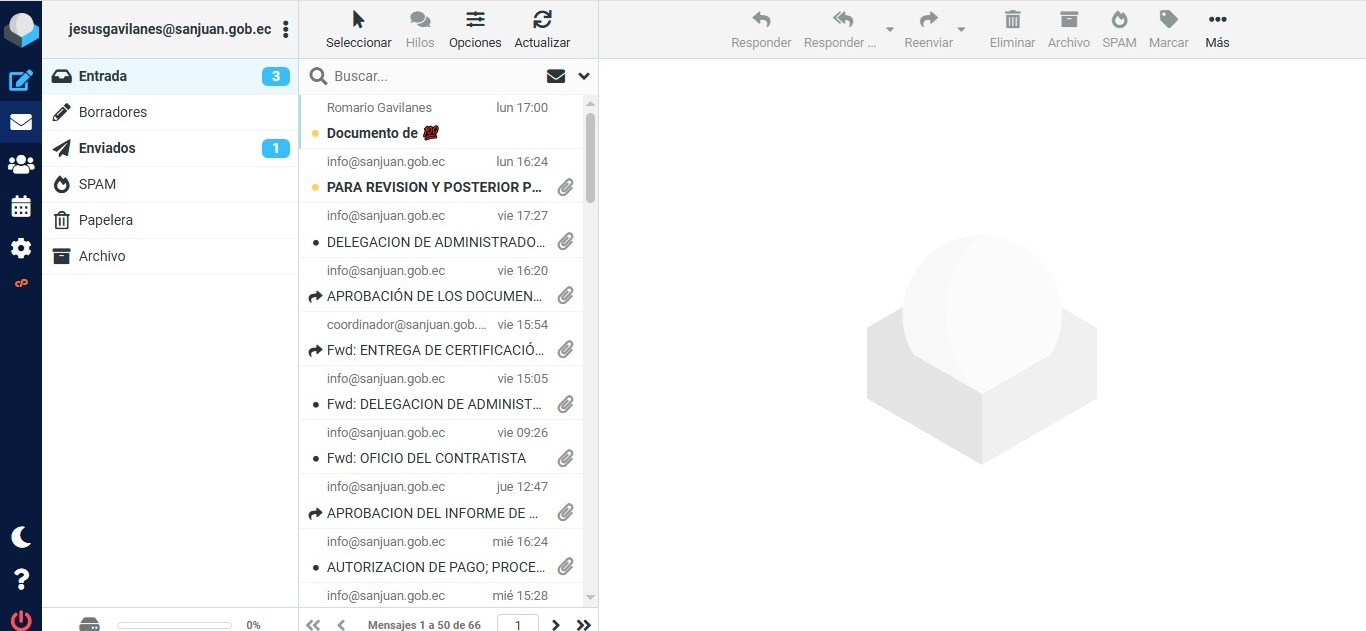Click the Opciones list options icon
This screenshot has width=1366, height=631.
coord(475,30)
